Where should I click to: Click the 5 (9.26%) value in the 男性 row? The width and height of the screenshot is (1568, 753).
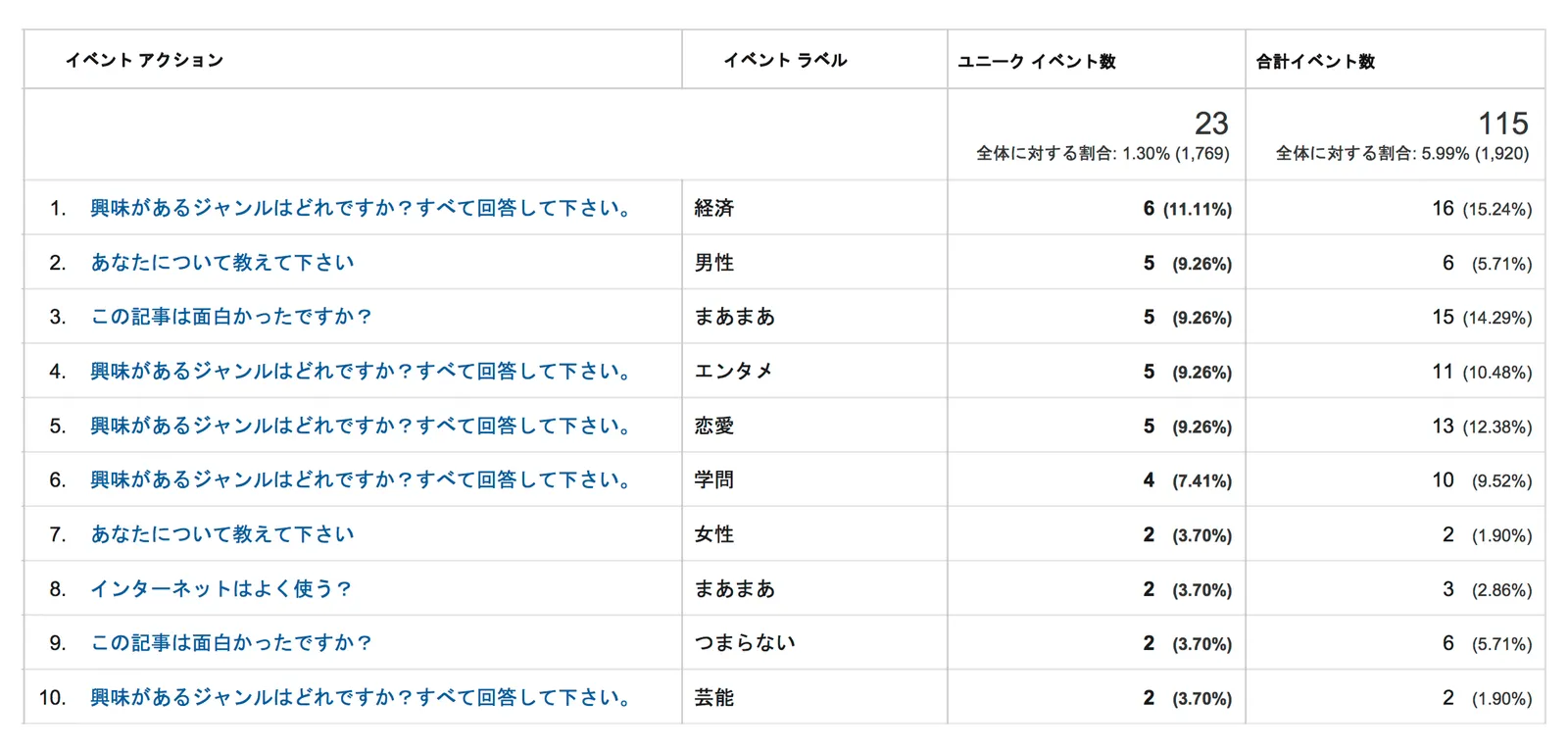pos(1188,263)
